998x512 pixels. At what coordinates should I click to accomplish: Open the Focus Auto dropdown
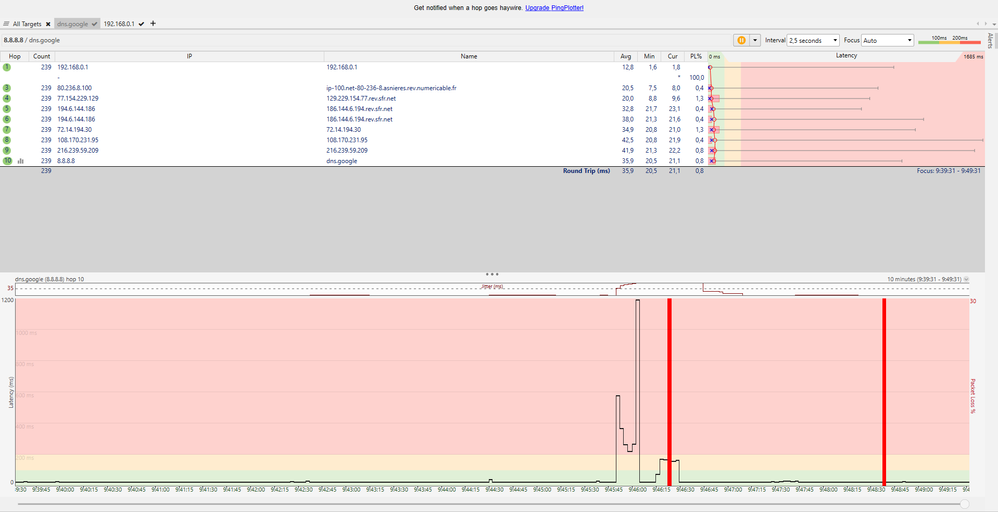pyautogui.click(x=888, y=40)
